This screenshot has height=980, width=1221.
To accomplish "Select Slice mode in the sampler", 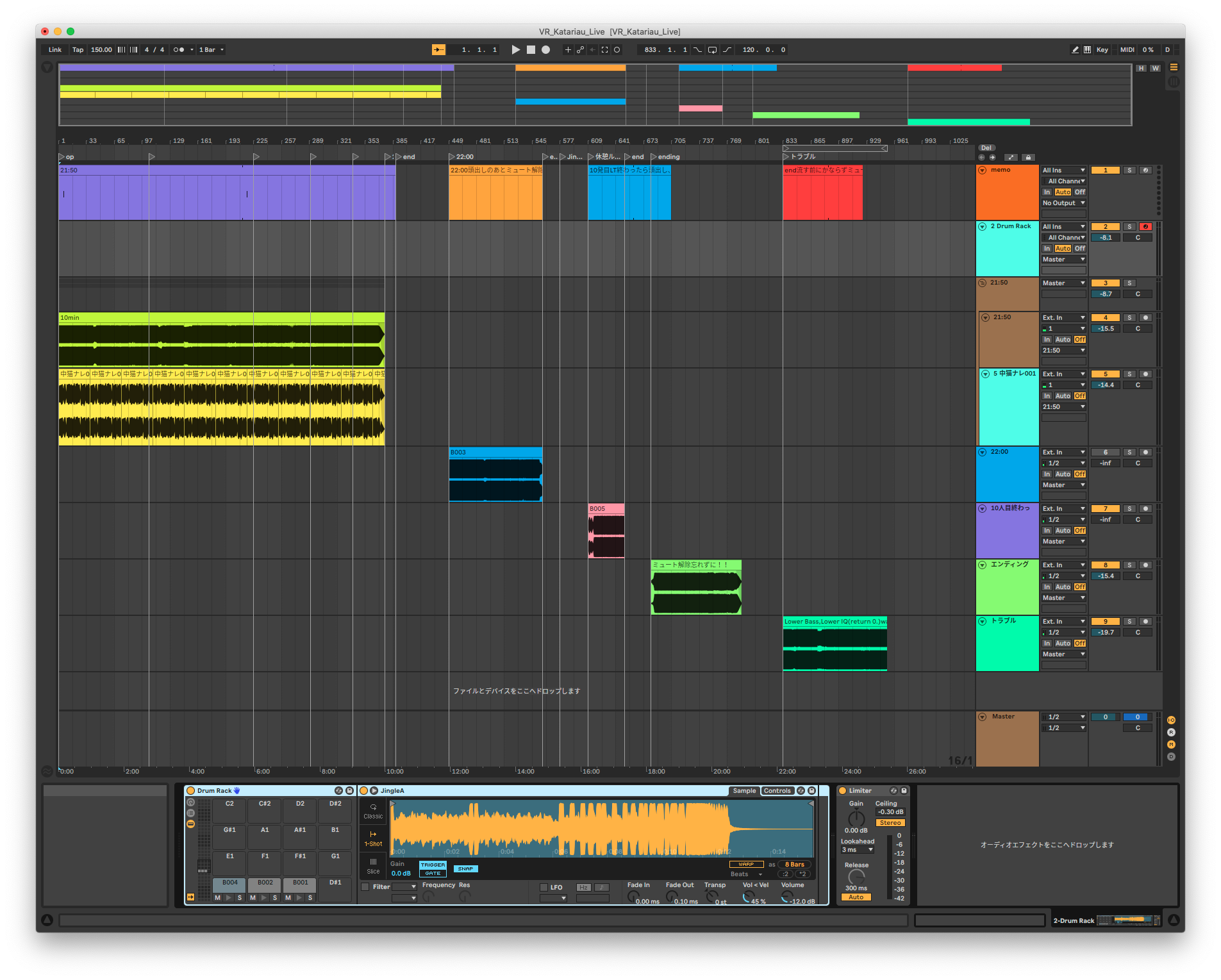I will (x=373, y=866).
